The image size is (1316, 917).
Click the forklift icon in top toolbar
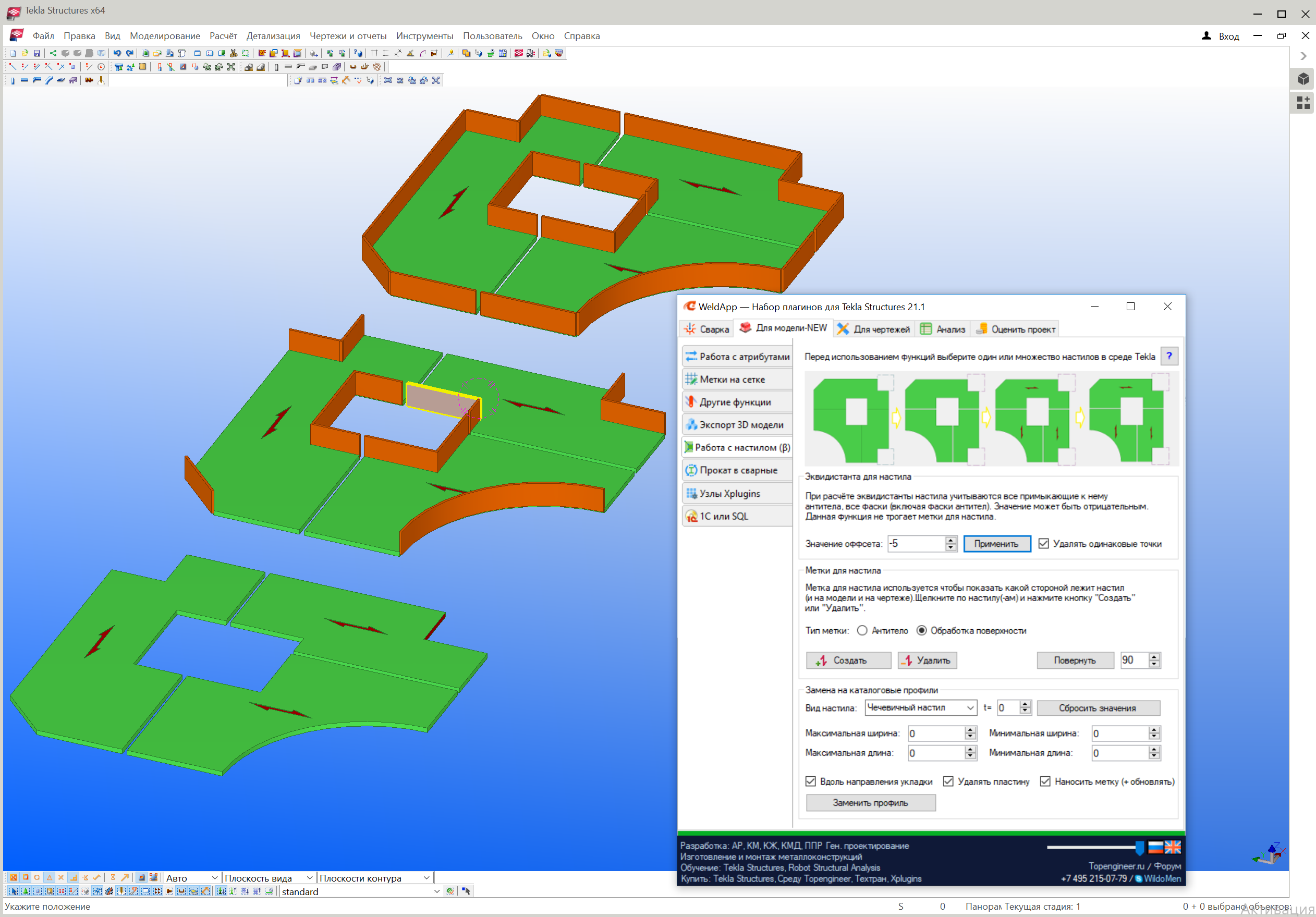pyautogui.click(x=531, y=53)
